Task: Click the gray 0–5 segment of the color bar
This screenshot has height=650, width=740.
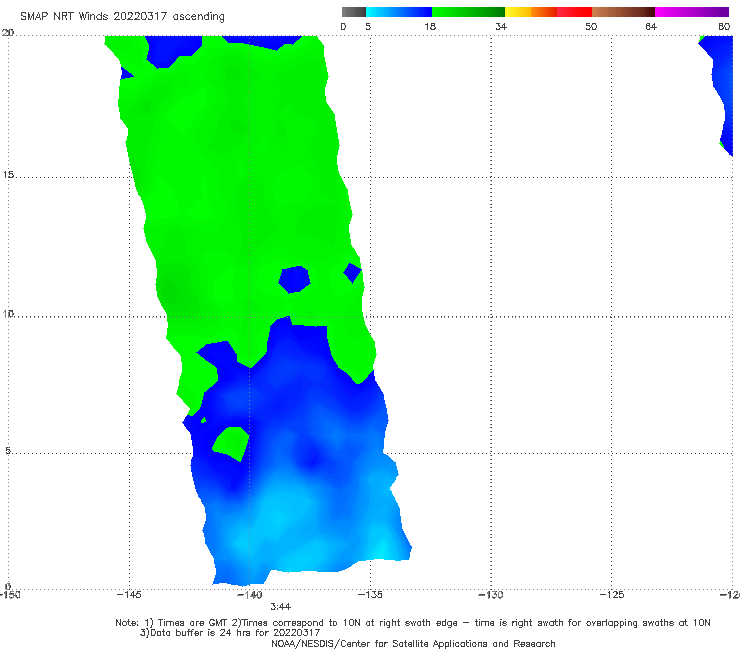Action: [x=354, y=12]
